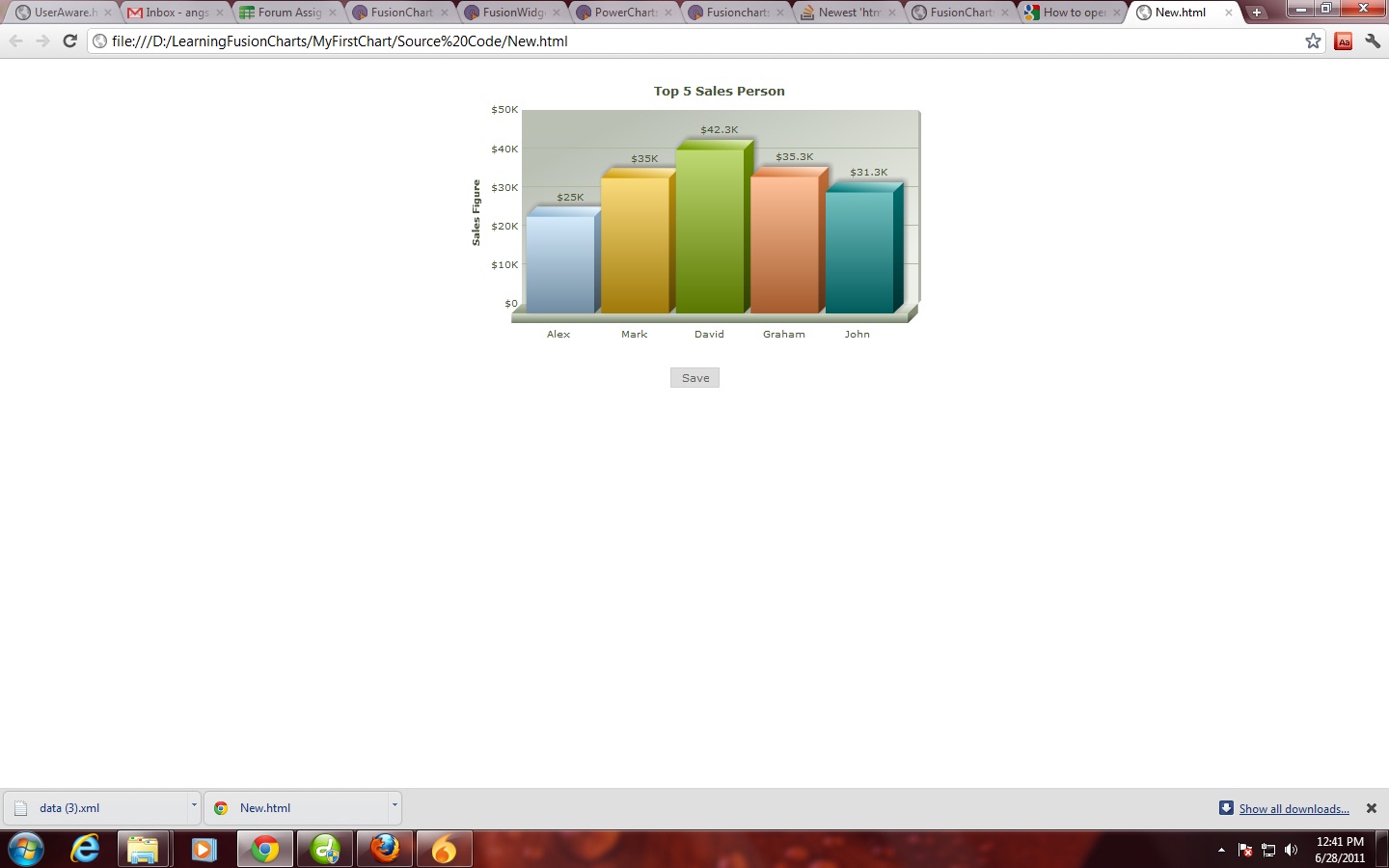1389x868 pixels.
Task: Click the reload page icon
Action: coord(69,41)
